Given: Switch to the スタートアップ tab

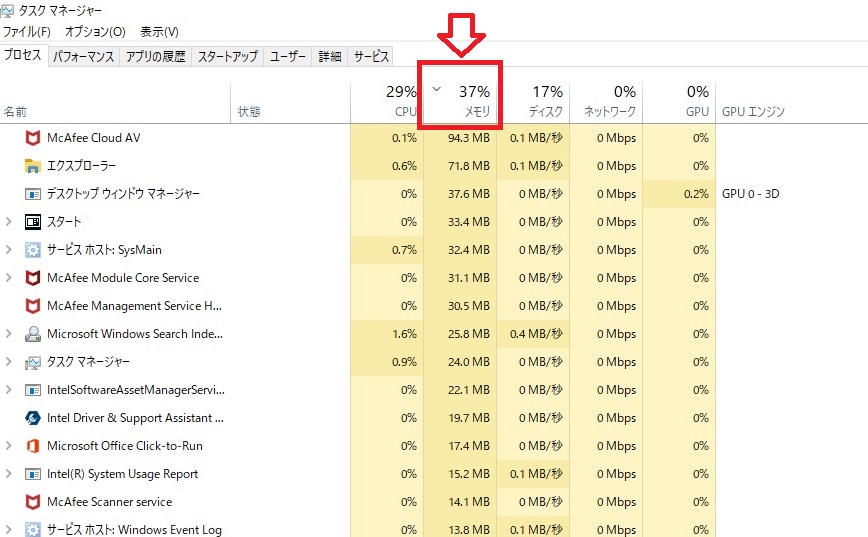Looking at the screenshot, I should (x=228, y=56).
